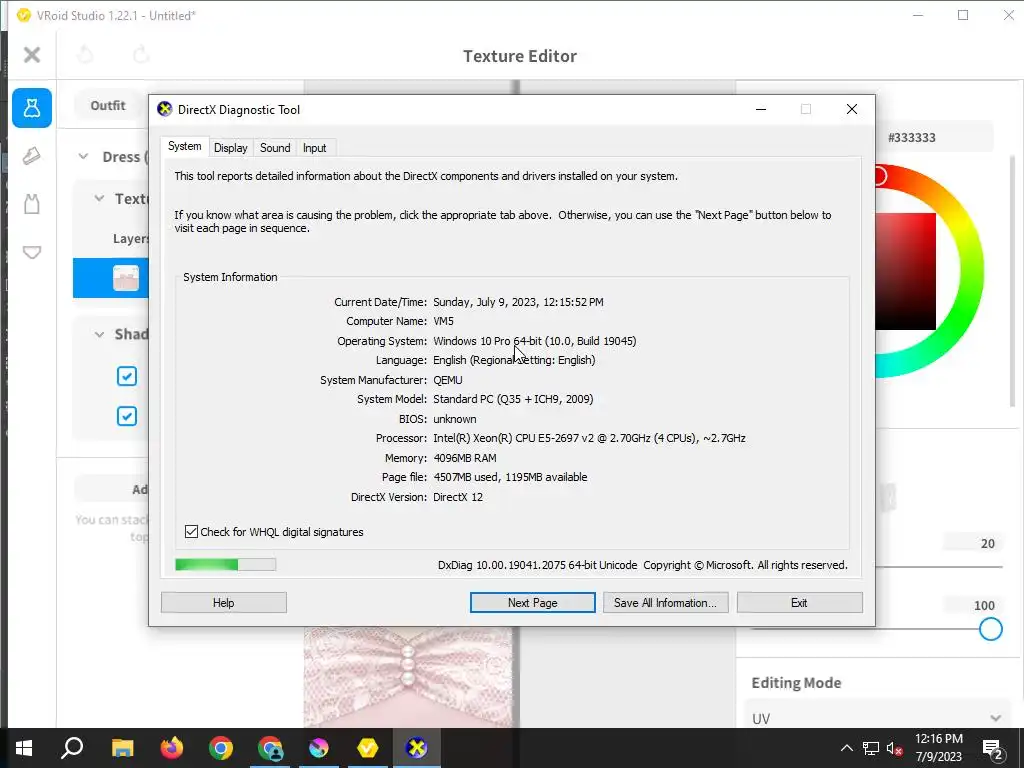Switch to DxDiag taskbar icon
Screen dimensions: 1024x768
417,748
